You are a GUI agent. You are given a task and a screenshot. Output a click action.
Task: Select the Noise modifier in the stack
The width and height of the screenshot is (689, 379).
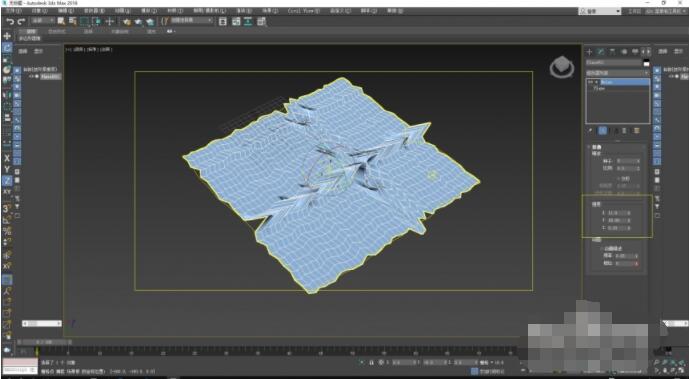pyautogui.click(x=624, y=82)
